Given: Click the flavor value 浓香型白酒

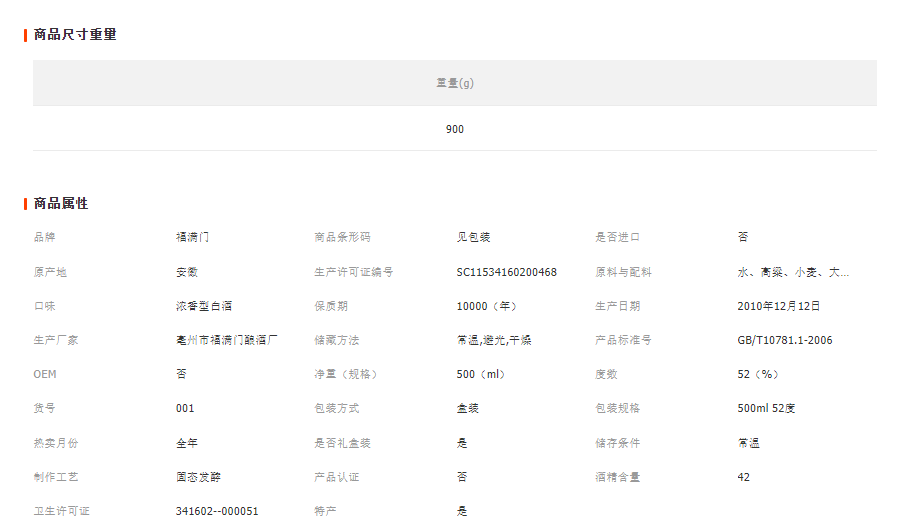Looking at the screenshot, I should pyautogui.click(x=204, y=306).
